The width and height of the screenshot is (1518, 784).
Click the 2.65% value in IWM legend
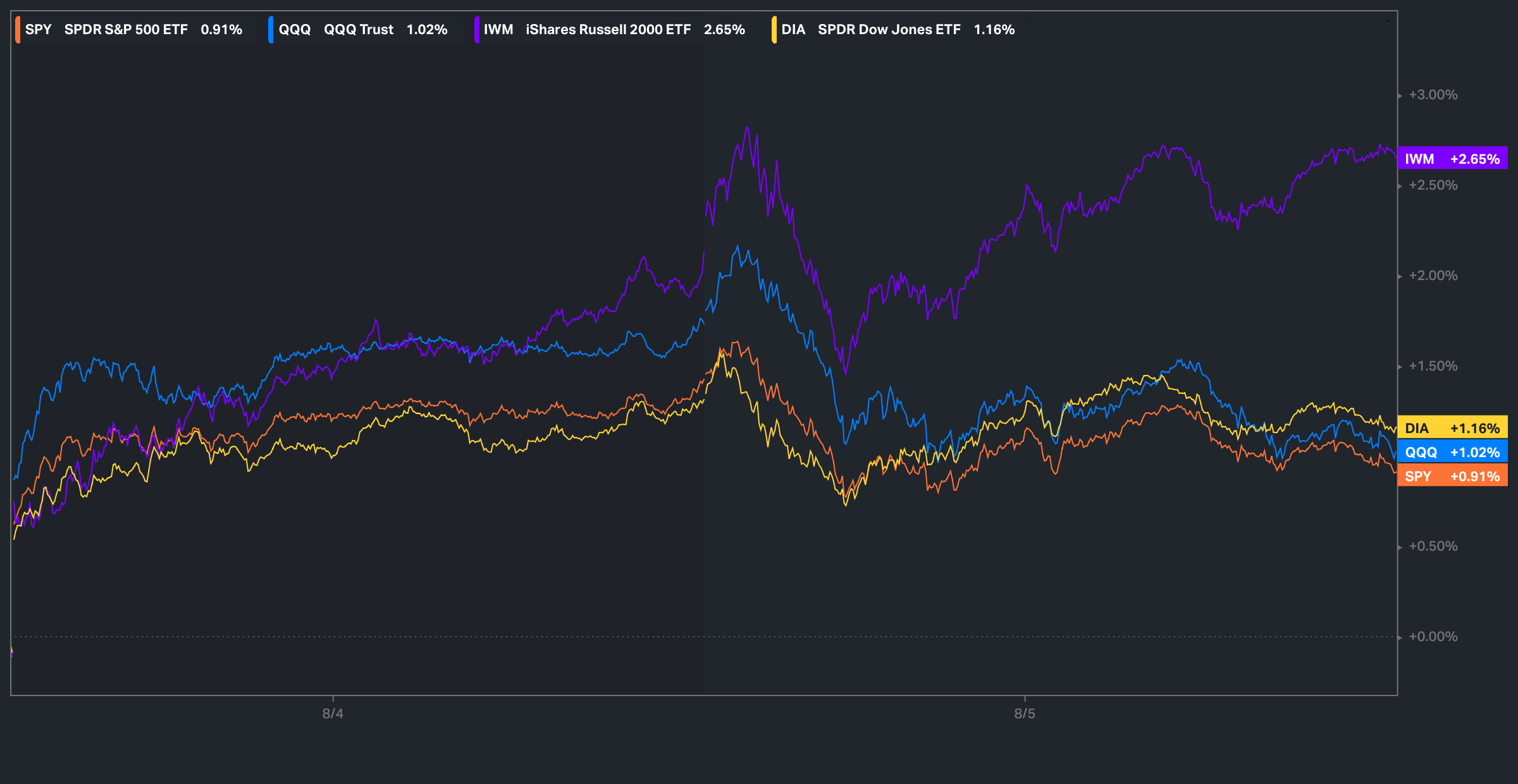coord(724,30)
